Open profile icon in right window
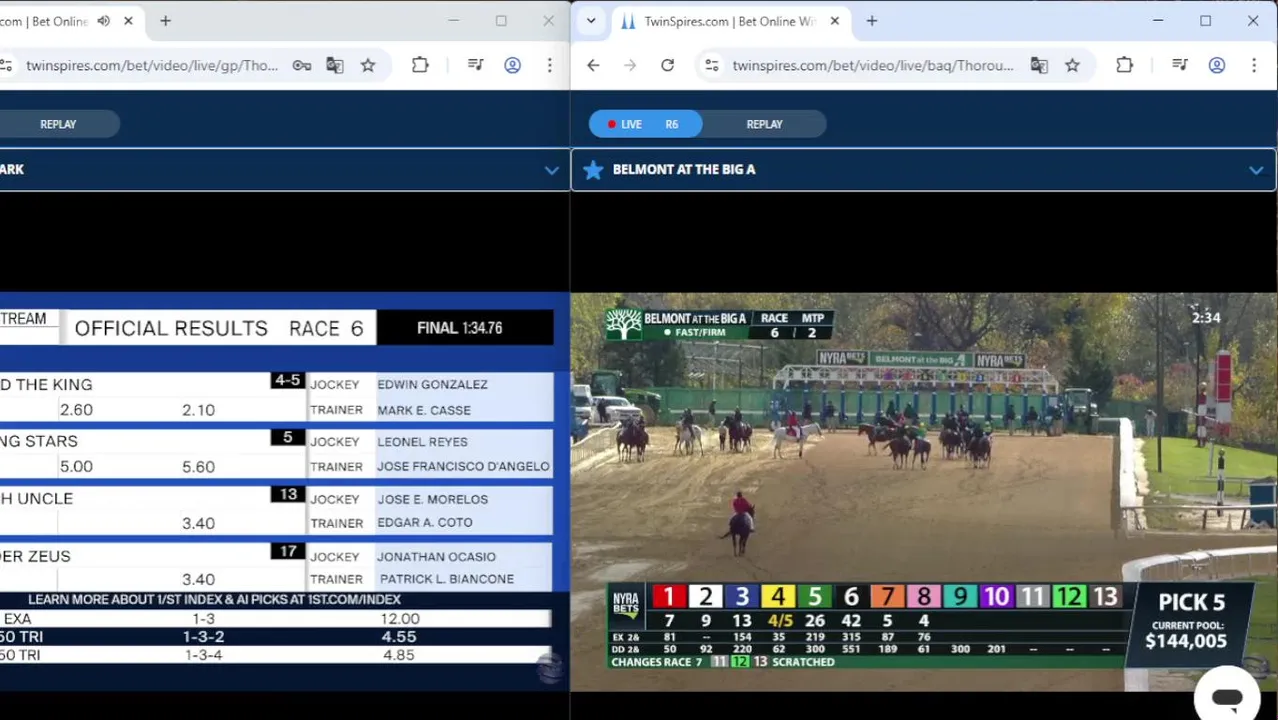1278x720 pixels. tap(1217, 66)
